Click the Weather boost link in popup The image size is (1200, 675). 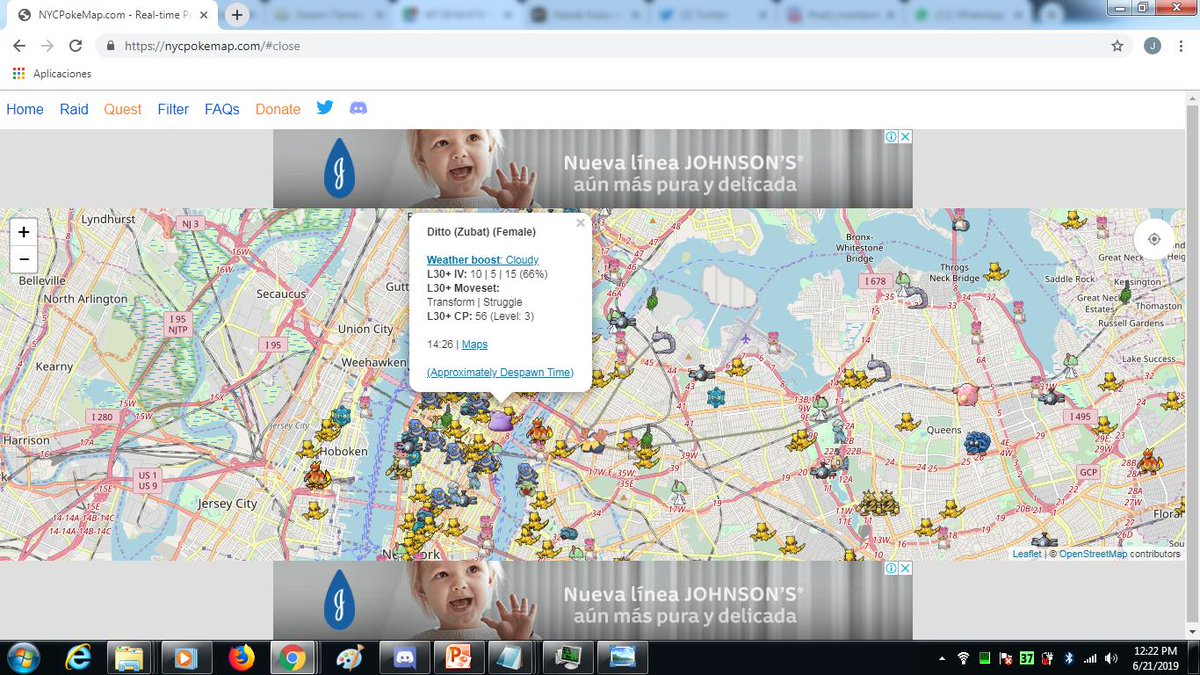(x=463, y=260)
